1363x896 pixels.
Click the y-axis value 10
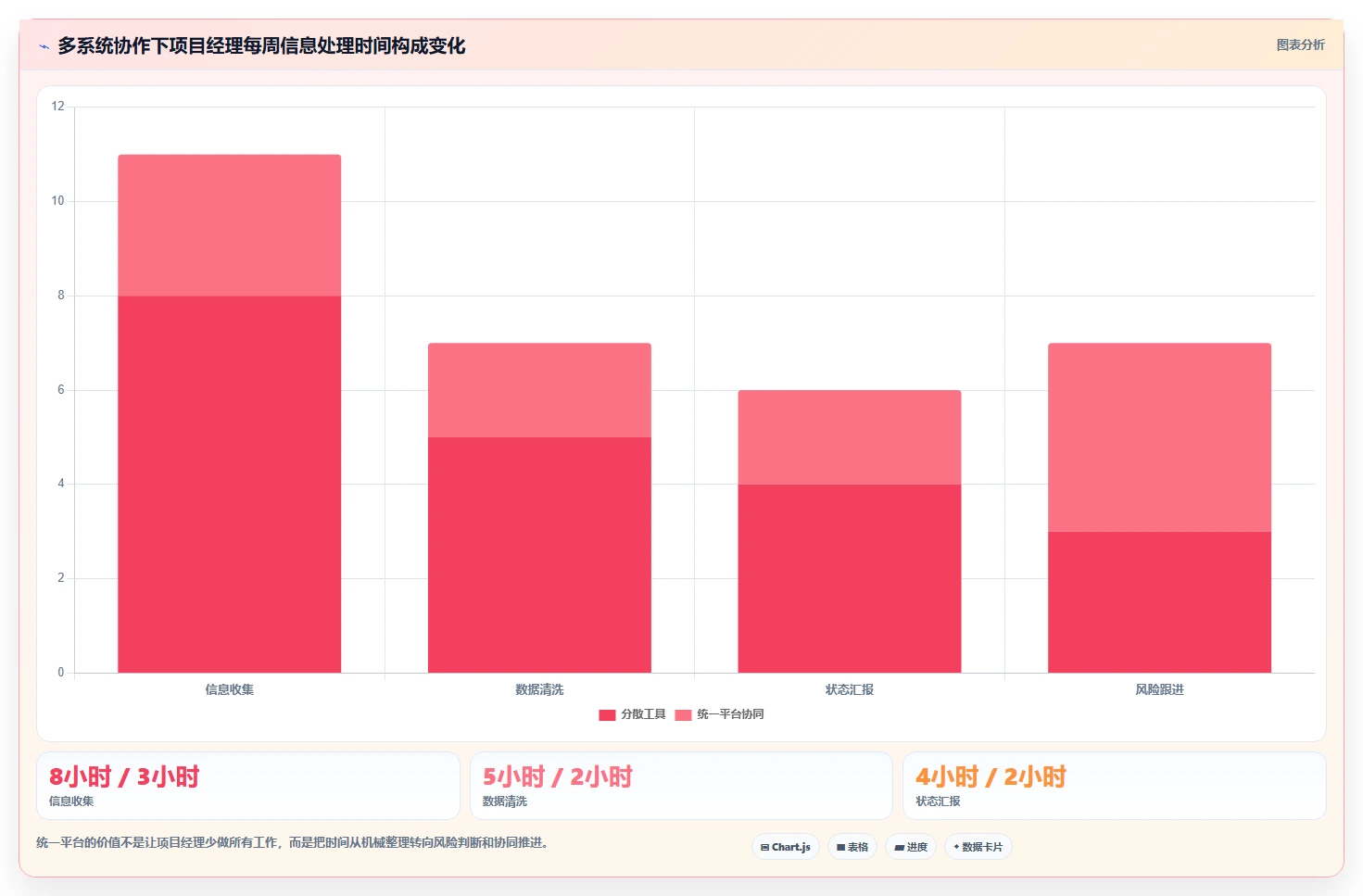tap(58, 201)
